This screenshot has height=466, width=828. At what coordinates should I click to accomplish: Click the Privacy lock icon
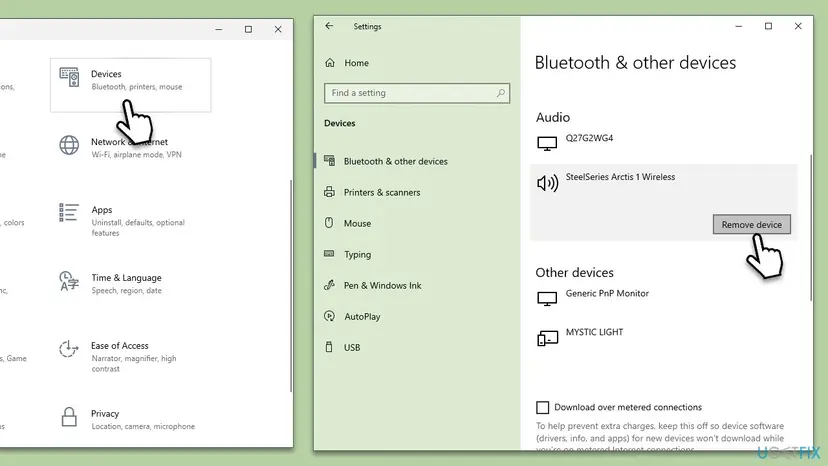click(69, 417)
